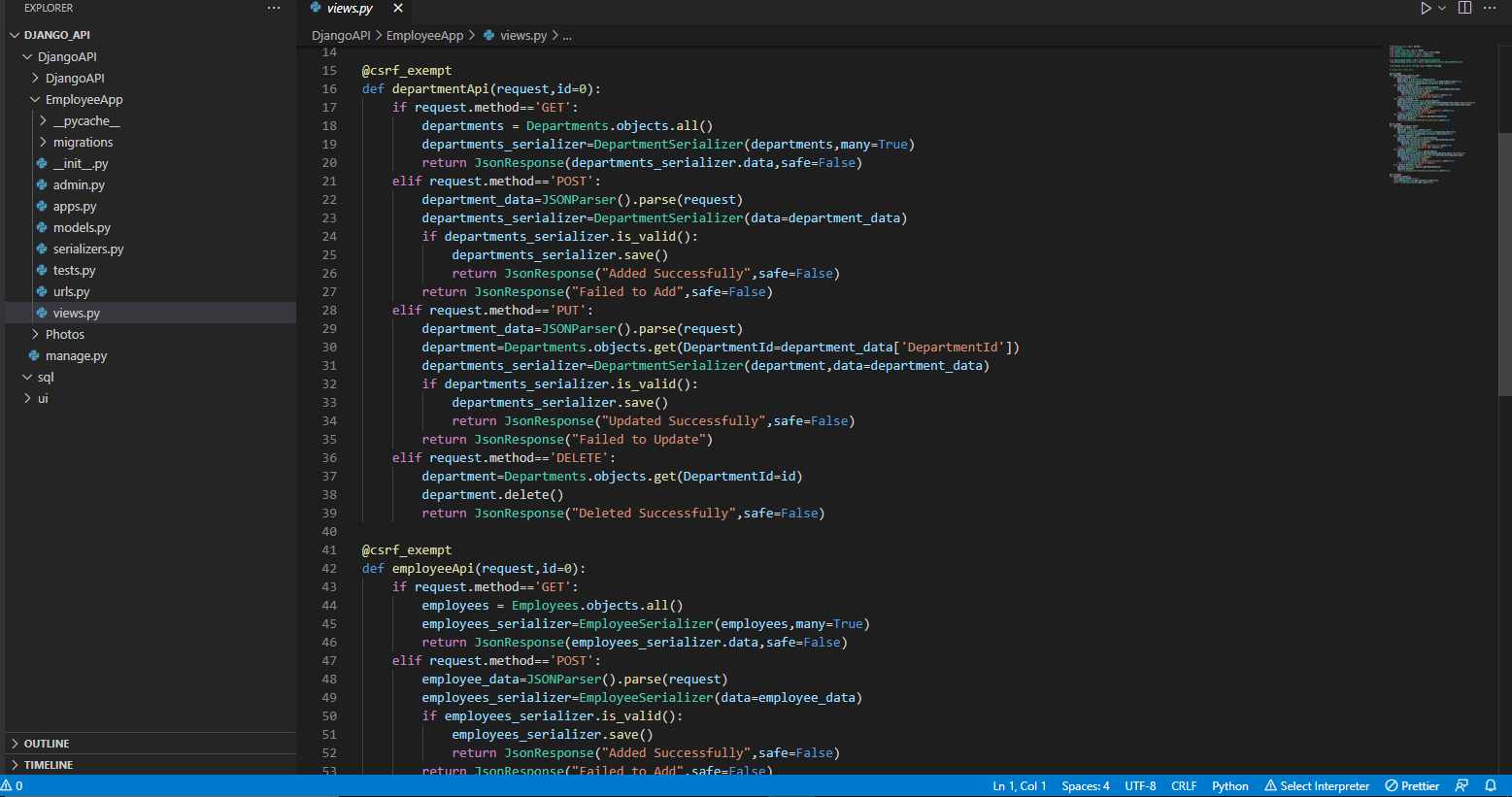Click 'departmentApi' function name in code
The image size is (1512, 797).
(440, 88)
